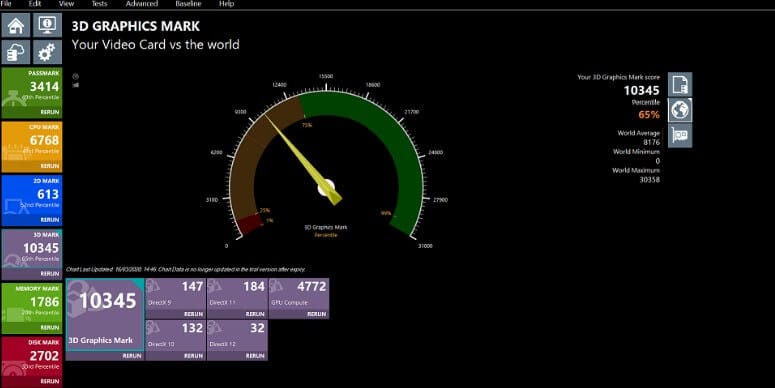Viewport: 775px width, 388px height.
Task: Rerun the DirectX 9 test
Action: coord(193,314)
